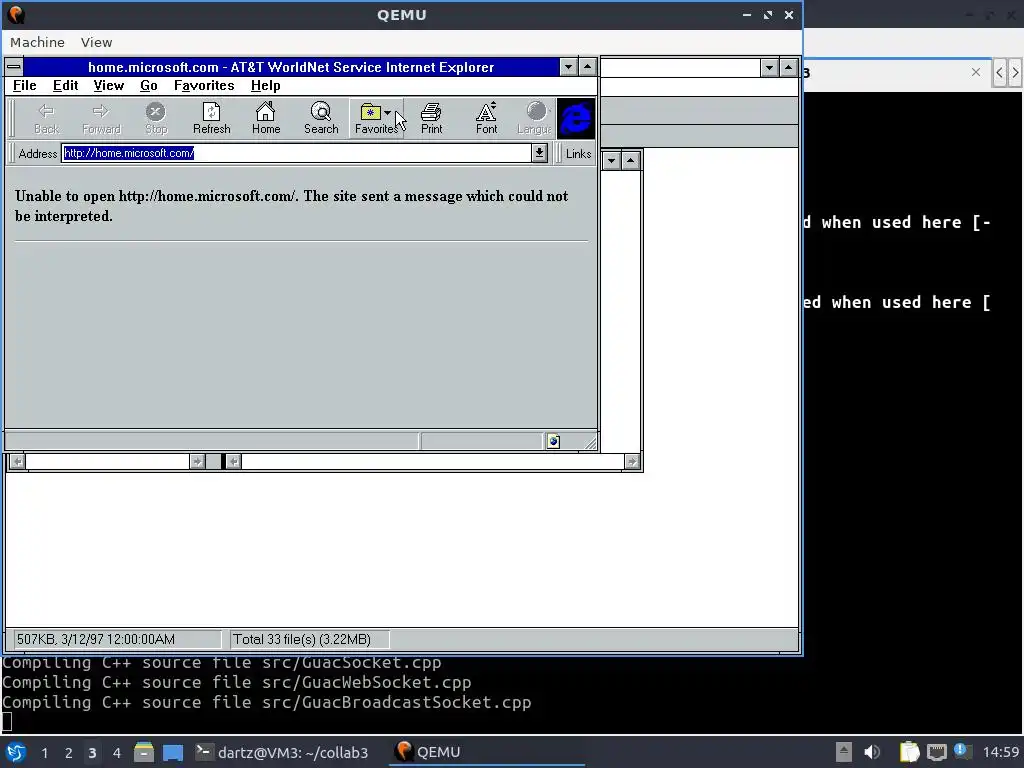
Task: Open the View menu in Internet Explorer
Action: 108,86
